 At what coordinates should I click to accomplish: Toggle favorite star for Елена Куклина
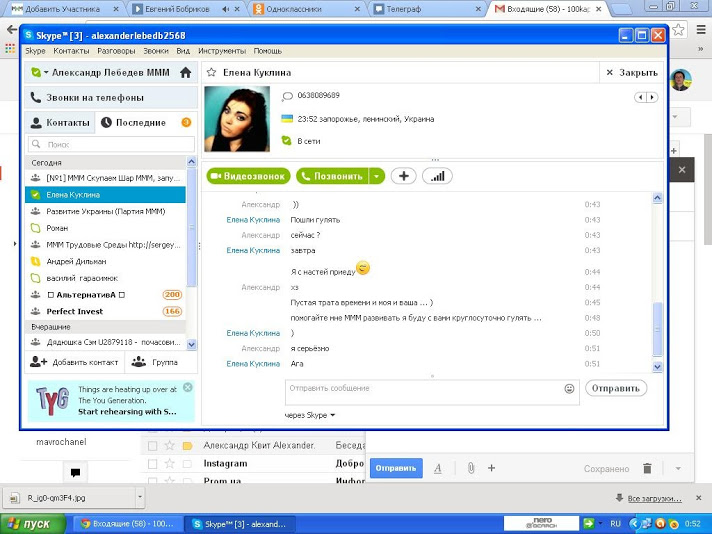[x=211, y=73]
